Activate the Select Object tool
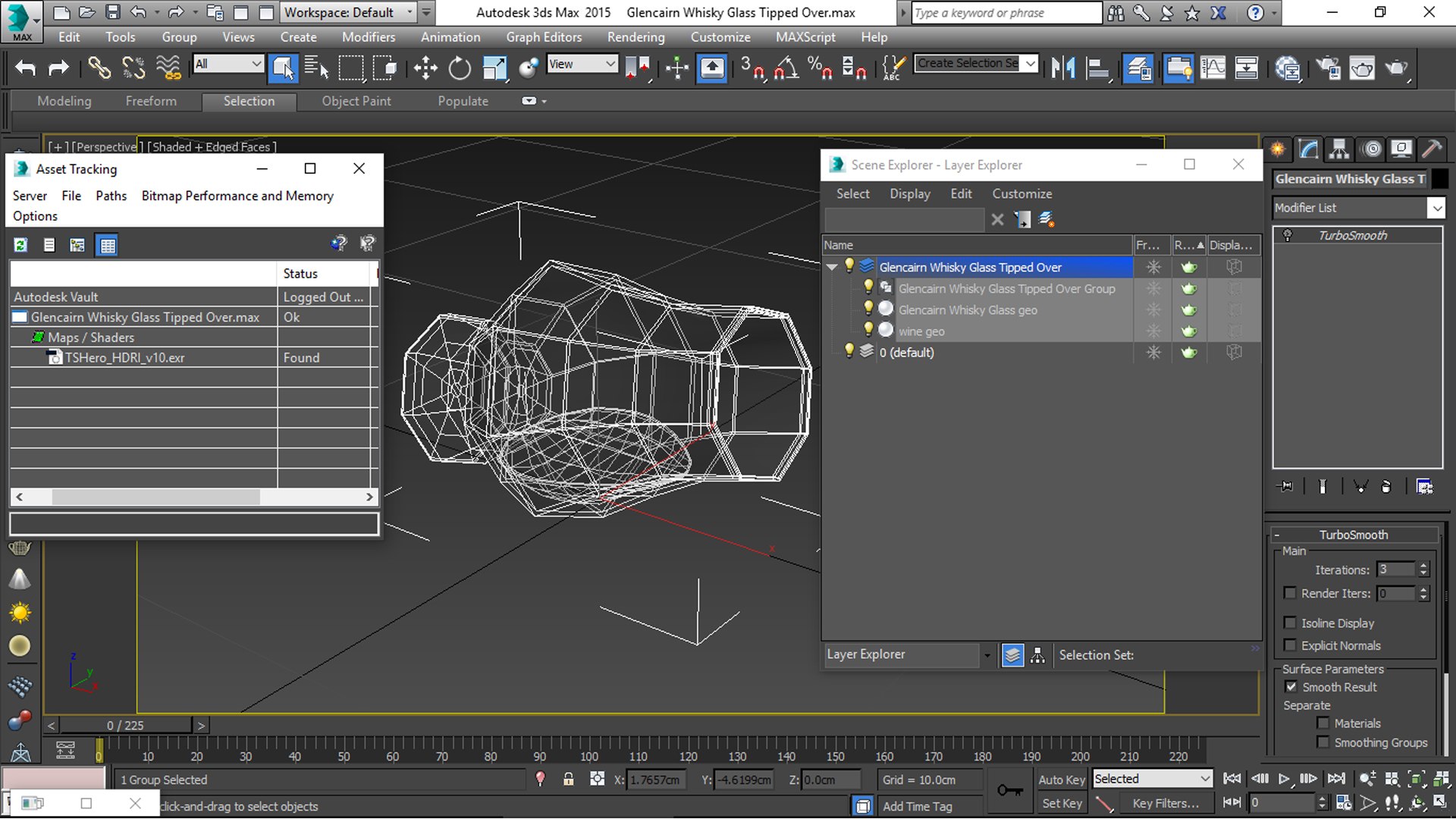The image size is (1456, 819). click(x=284, y=68)
